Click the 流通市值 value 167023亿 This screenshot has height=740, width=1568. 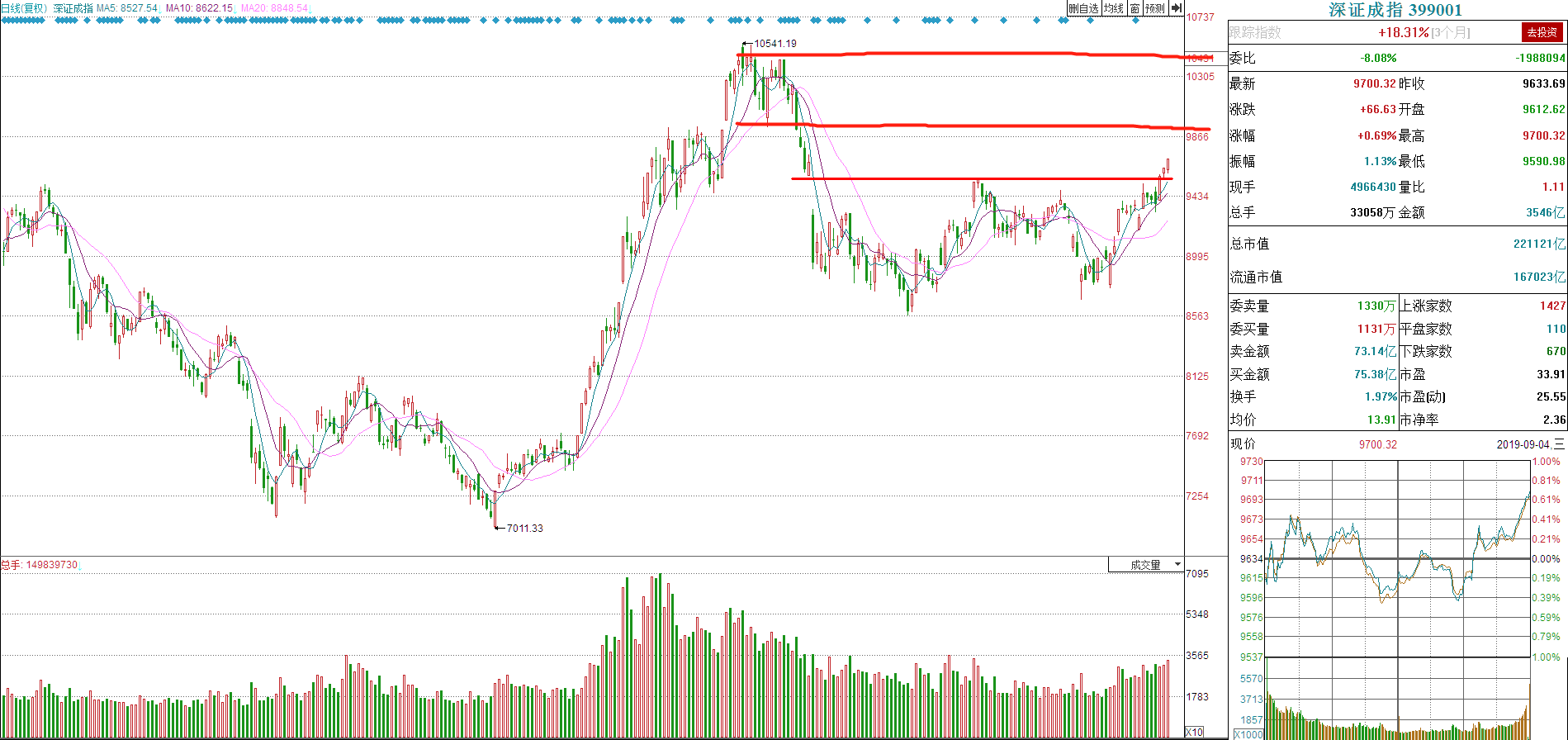pos(1539,277)
